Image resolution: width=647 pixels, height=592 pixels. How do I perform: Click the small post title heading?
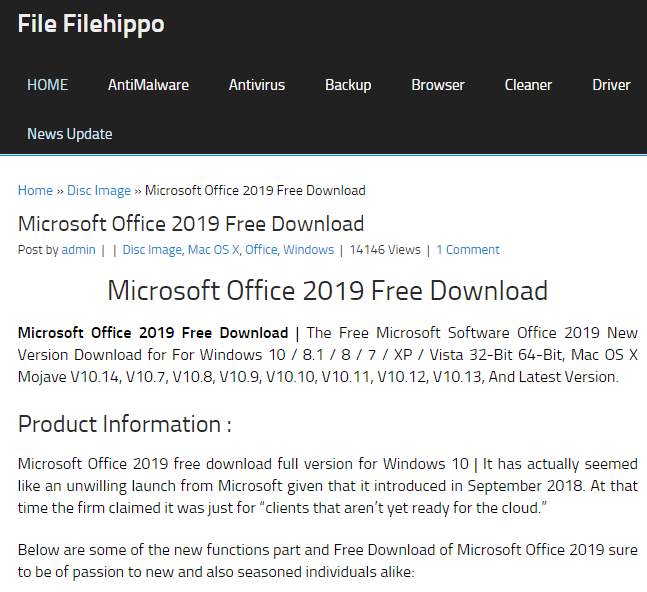(x=191, y=223)
